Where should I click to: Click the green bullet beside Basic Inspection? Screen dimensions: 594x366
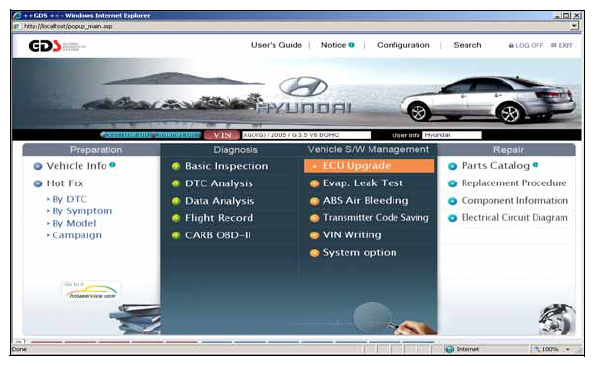point(176,166)
